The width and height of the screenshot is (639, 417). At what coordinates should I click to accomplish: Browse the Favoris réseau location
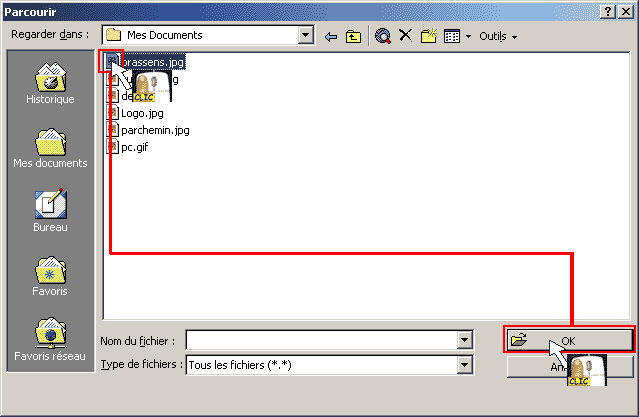tap(50, 340)
